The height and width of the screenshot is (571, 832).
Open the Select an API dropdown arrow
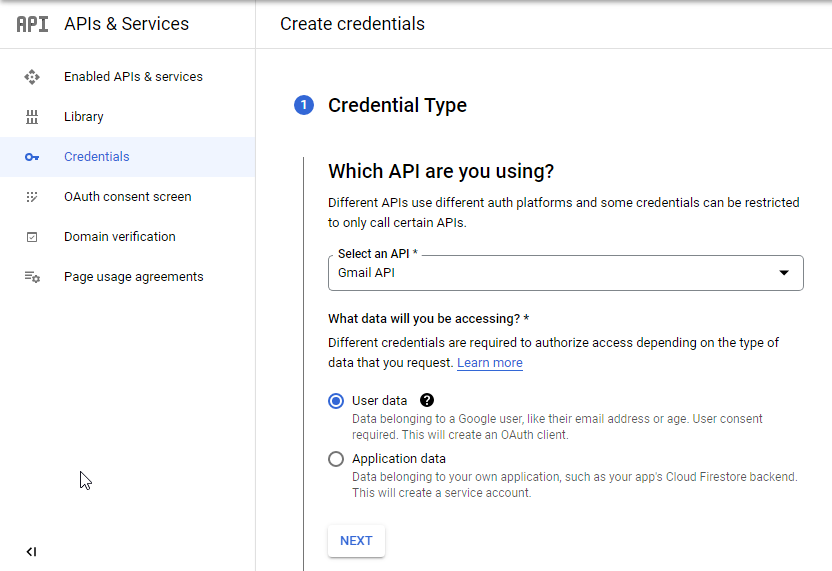click(x=784, y=273)
